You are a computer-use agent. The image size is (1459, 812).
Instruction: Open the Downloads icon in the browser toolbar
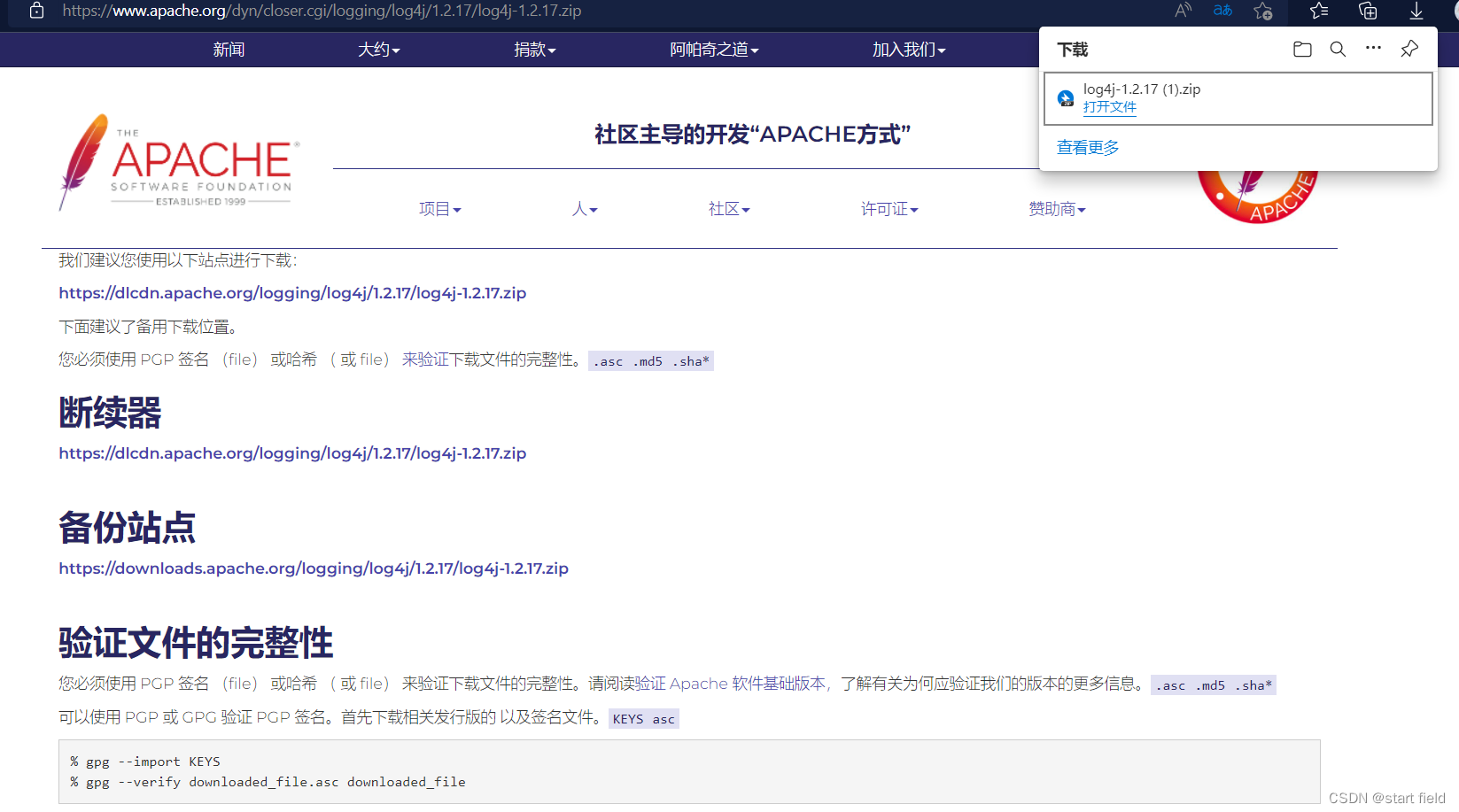point(1416,12)
